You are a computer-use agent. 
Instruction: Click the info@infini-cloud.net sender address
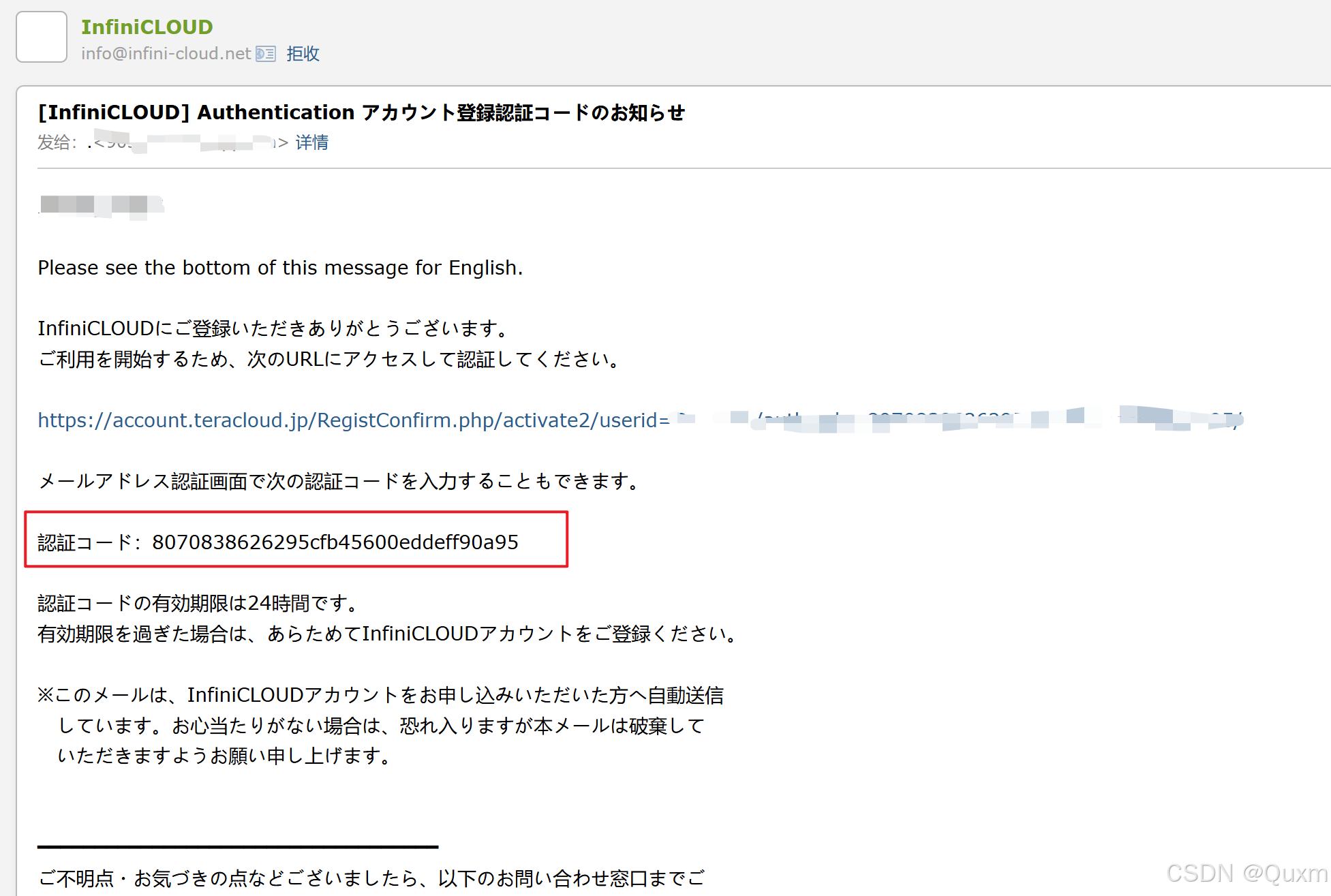(166, 54)
